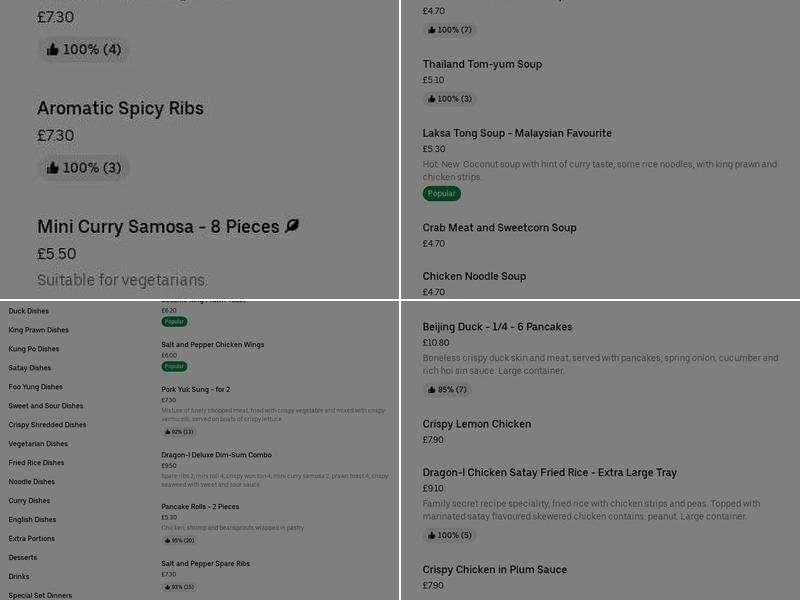
Task: Select Dragon-I Deluxe Dim-Sum Combo
Action: click(x=216, y=455)
